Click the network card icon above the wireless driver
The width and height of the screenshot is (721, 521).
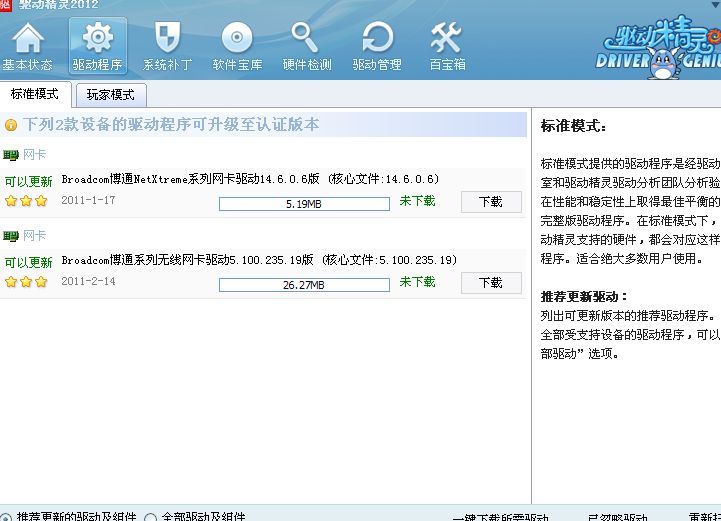pos(11,236)
